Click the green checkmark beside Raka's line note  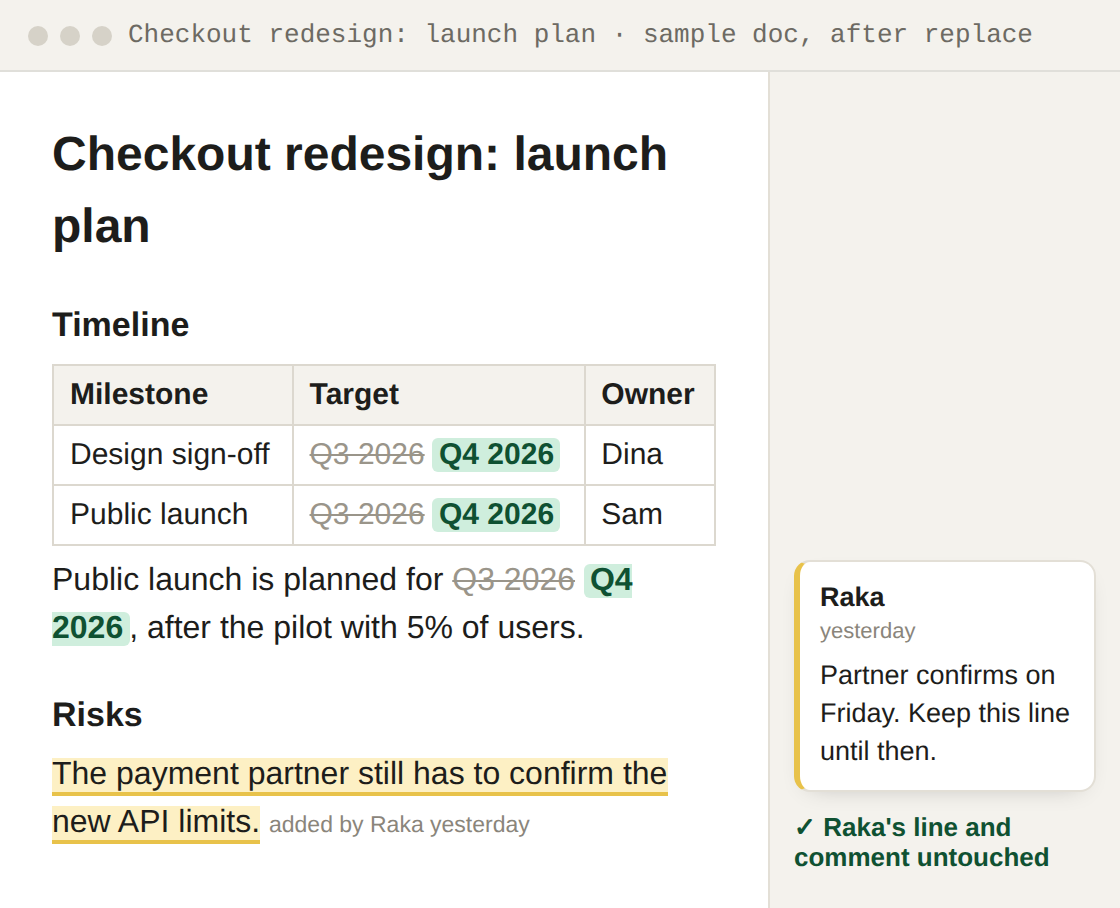tap(804, 827)
